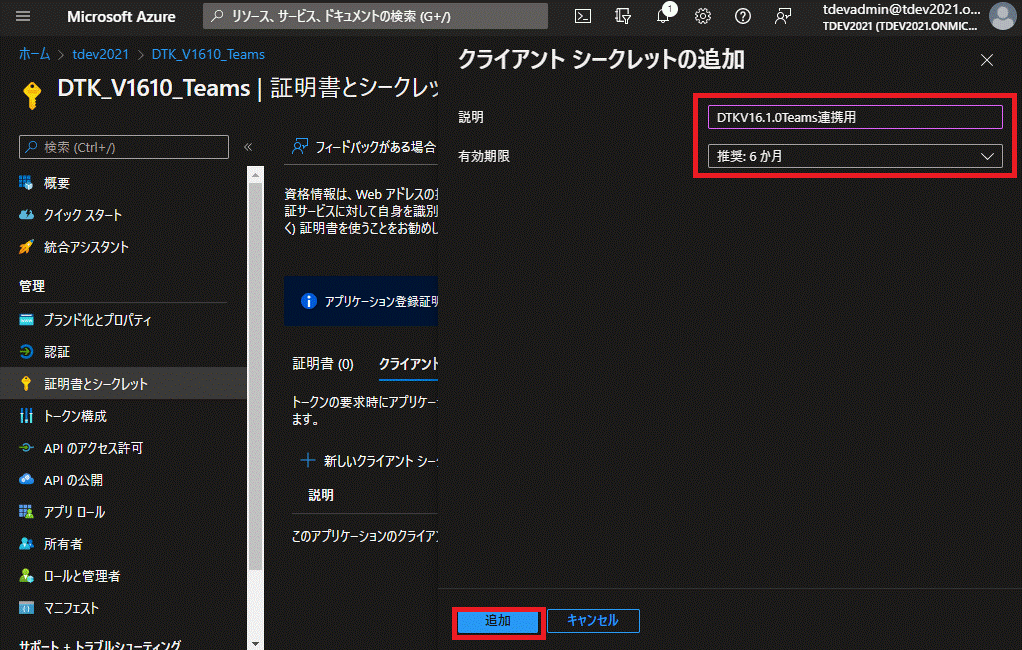Click the API のアクセス許可 icon
The width and height of the screenshot is (1022, 650).
(x=26, y=447)
